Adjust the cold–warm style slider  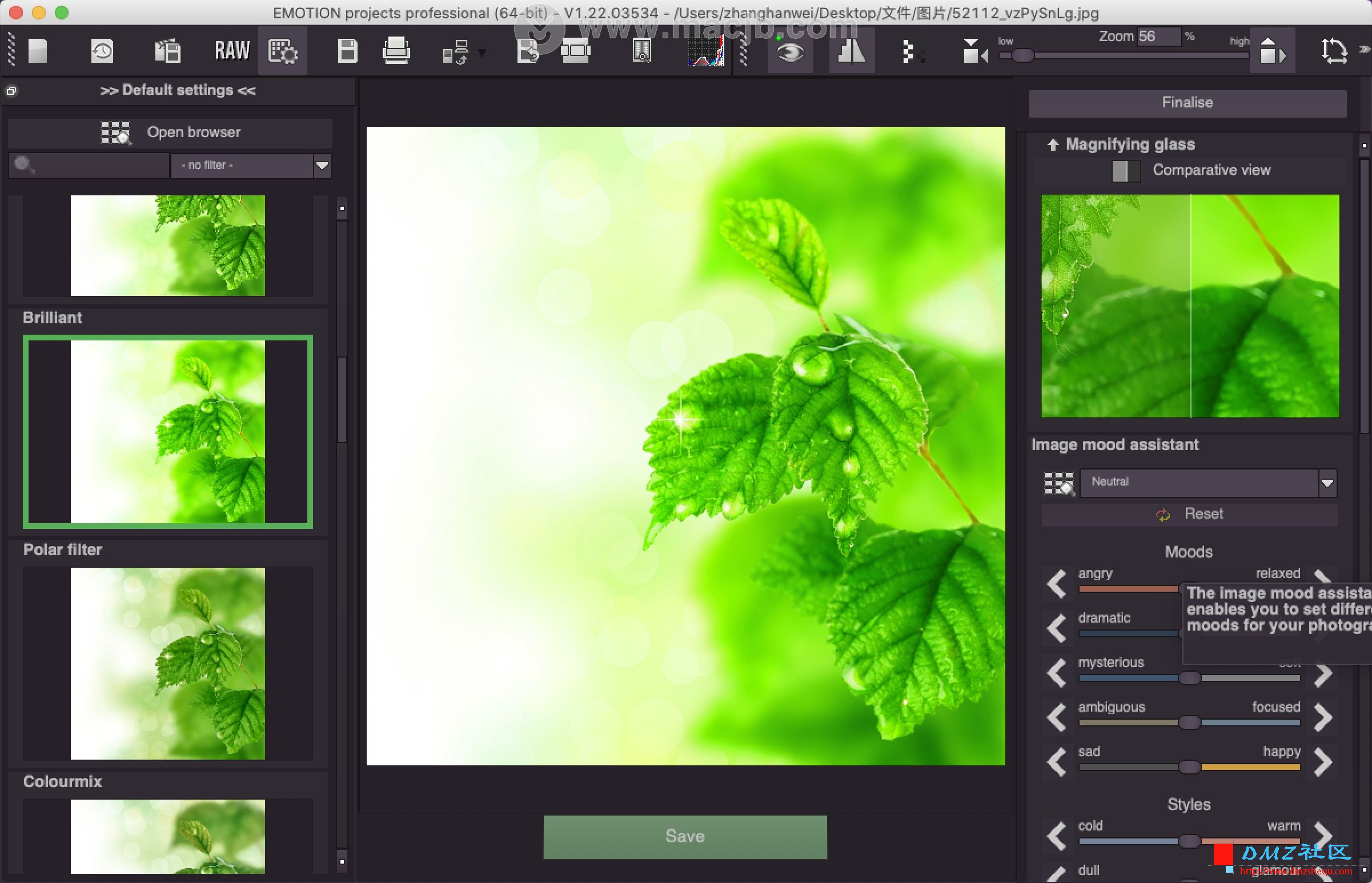click(x=1190, y=842)
